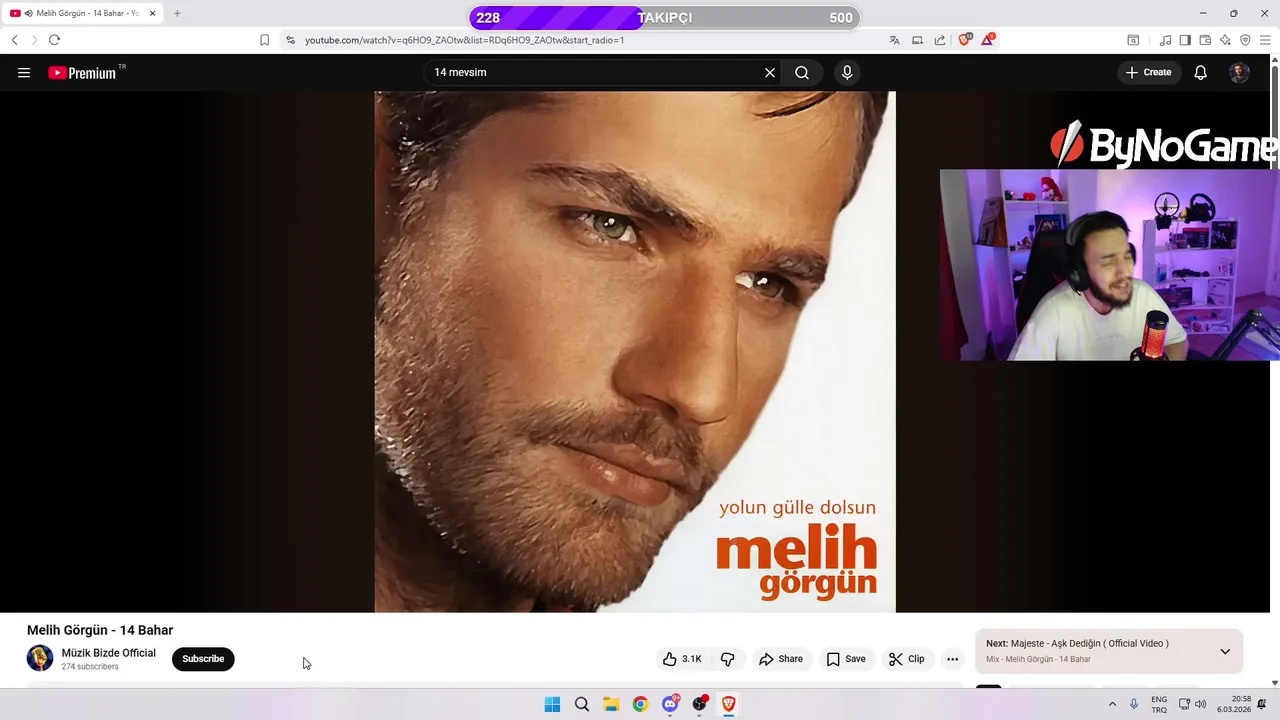The height and width of the screenshot is (720, 1280).
Task: Open Brave browser taskbar icon
Action: coord(729,704)
